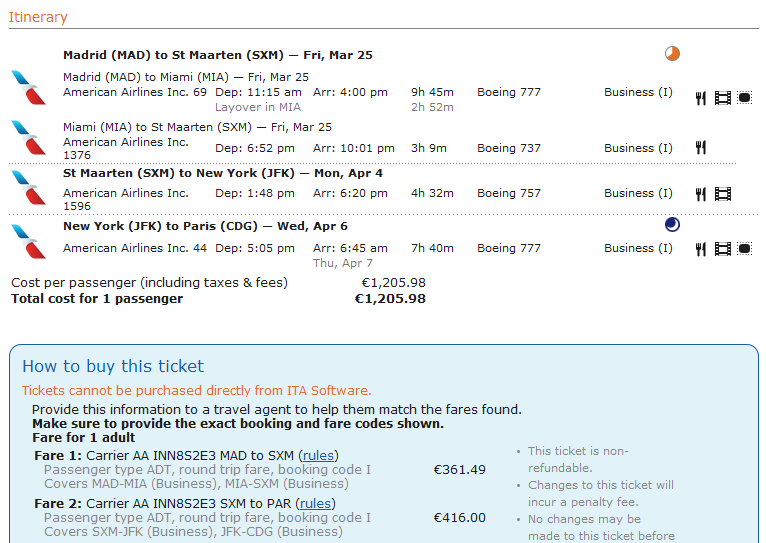Click the meal icon for flight 44

701,249
